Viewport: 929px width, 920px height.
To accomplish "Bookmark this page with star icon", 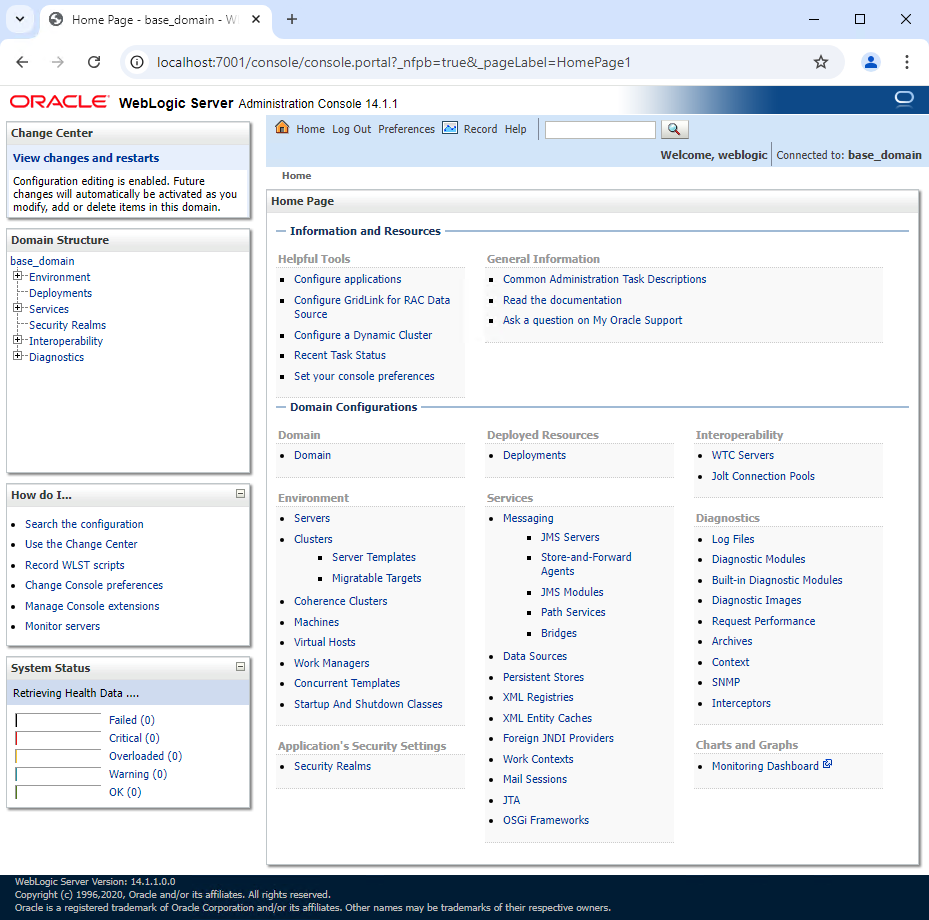I will pyautogui.click(x=821, y=62).
